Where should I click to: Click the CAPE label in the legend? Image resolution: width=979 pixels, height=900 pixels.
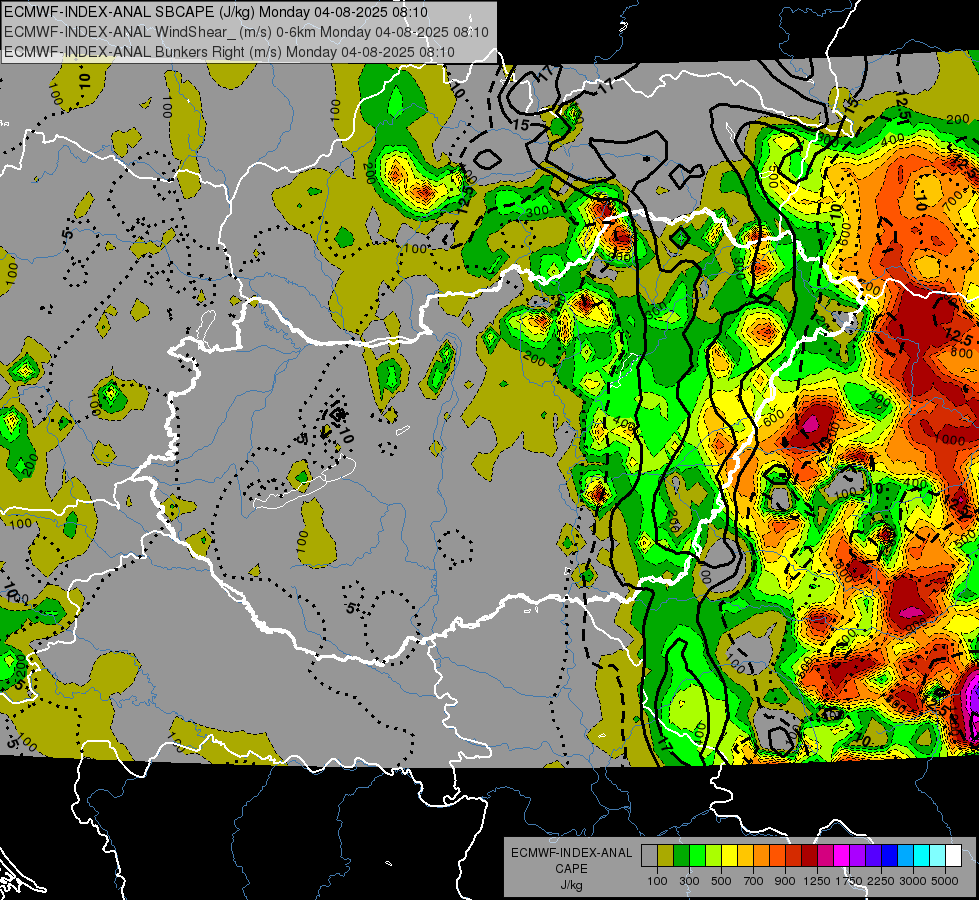click(x=571, y=868)
